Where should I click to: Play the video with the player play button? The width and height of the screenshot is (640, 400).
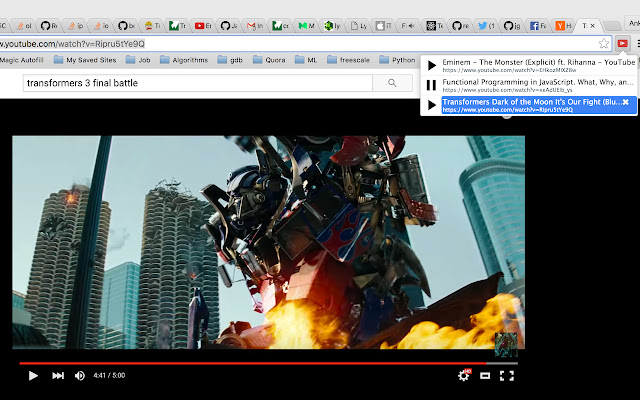pyautogui.click(x=33, y=376)
